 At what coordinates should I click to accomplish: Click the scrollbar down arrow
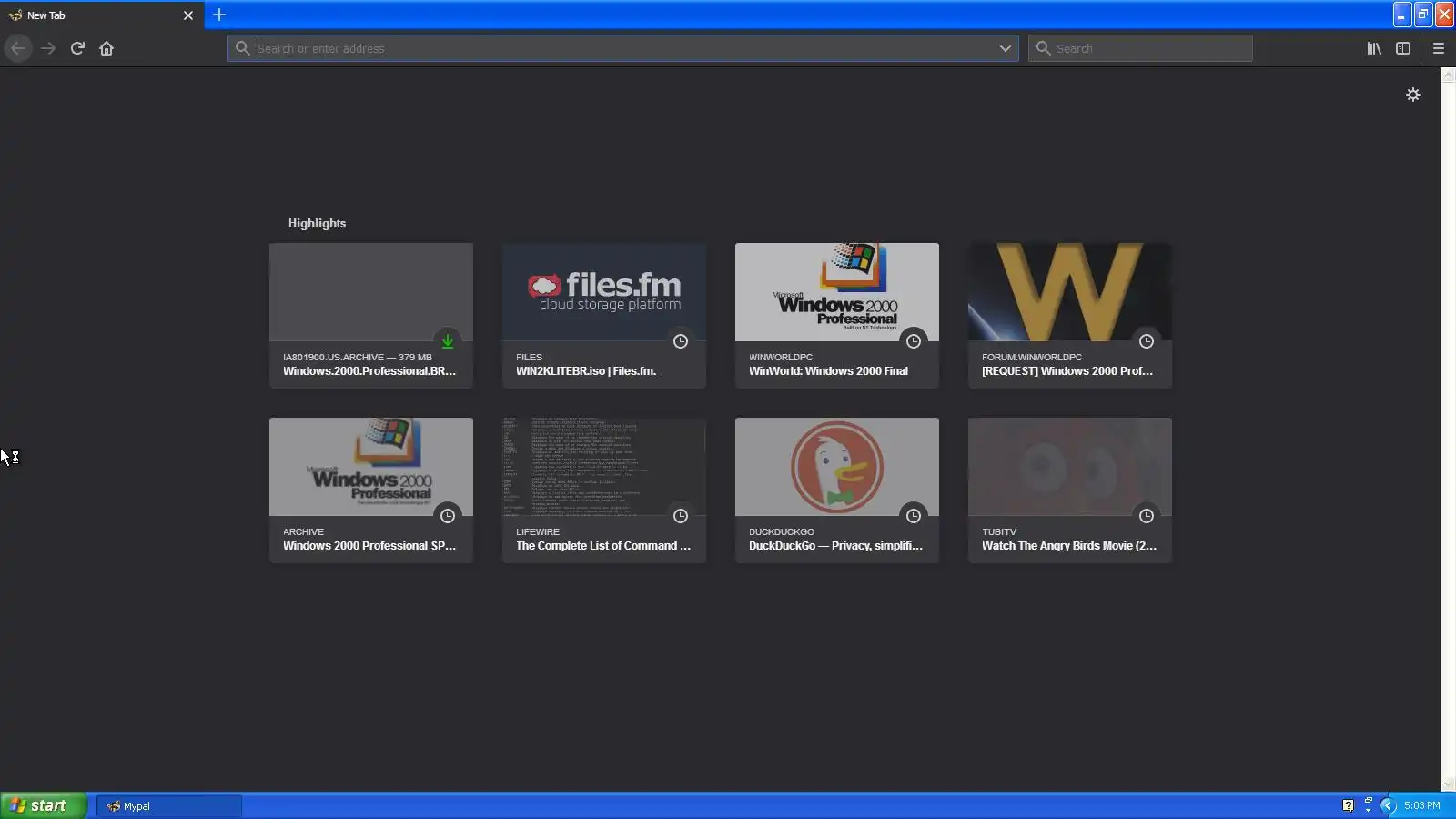[x=1448, y=784]
